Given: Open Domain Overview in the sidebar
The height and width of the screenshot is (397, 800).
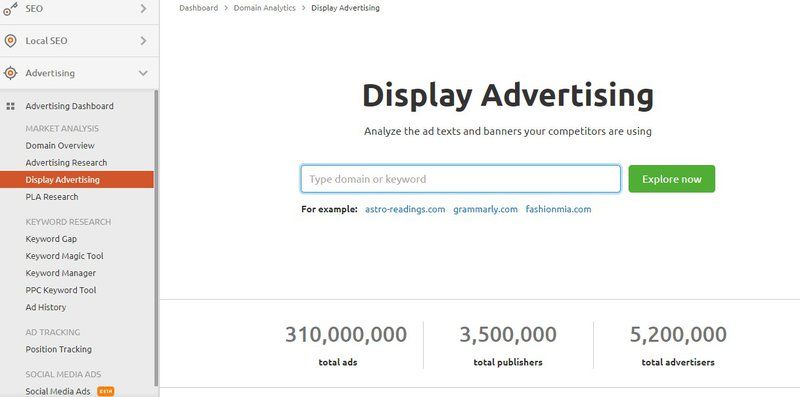Looking at the screenshot, I should coord(60,145).
